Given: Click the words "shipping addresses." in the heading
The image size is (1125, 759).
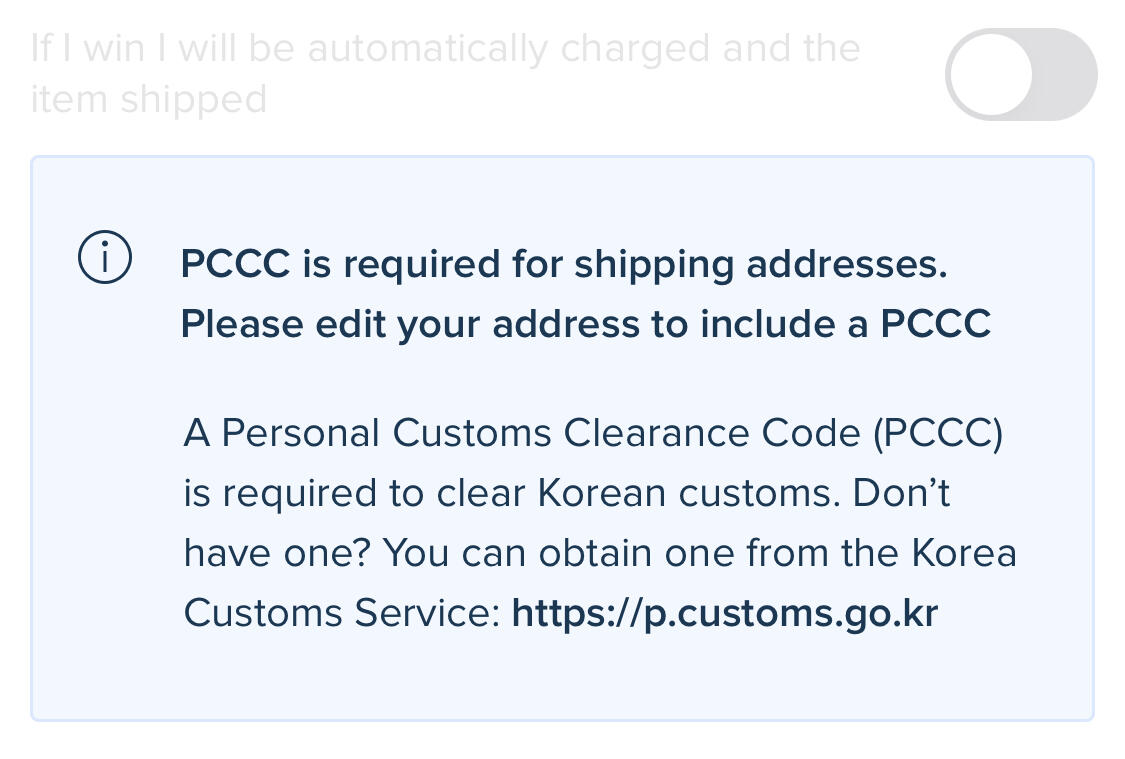Looking at the screenshot, I should tap(760, 264).
